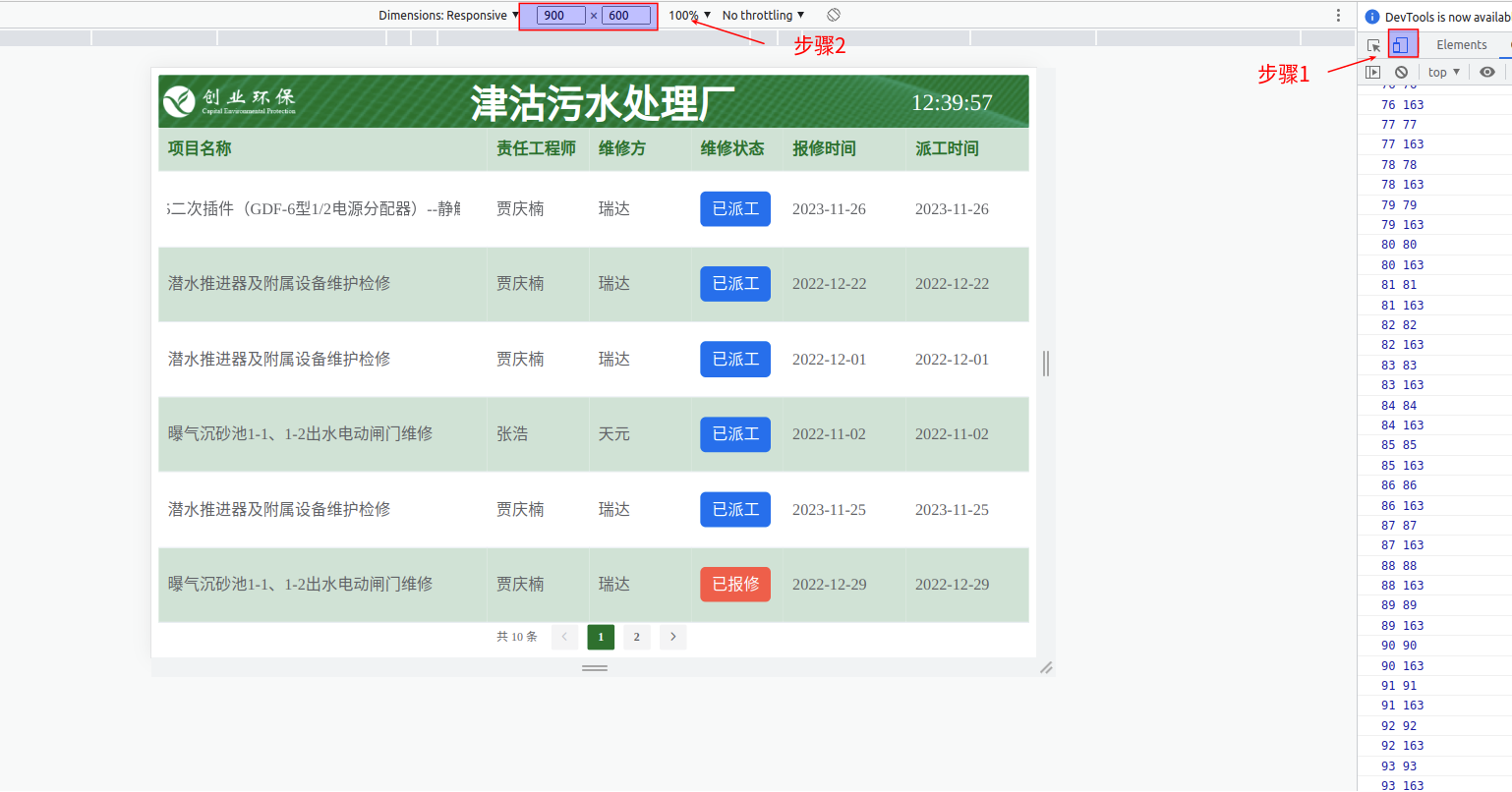Open the device toolbar three-dot menu
The image size is (1512, 792).
coord(1338,15)
